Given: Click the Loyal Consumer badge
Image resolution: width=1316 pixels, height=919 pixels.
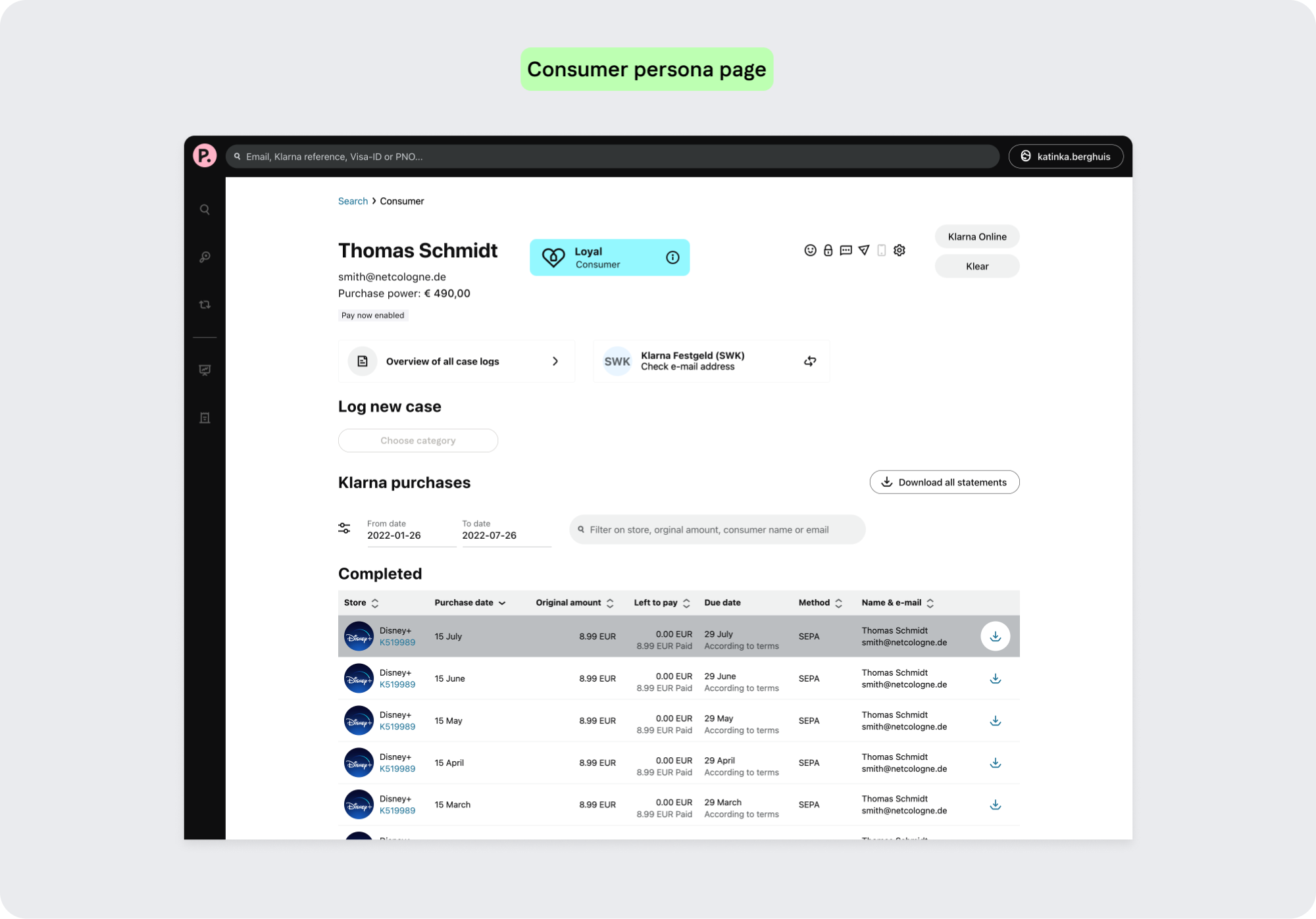Looking at the screenshot, I should pos(609,257).
